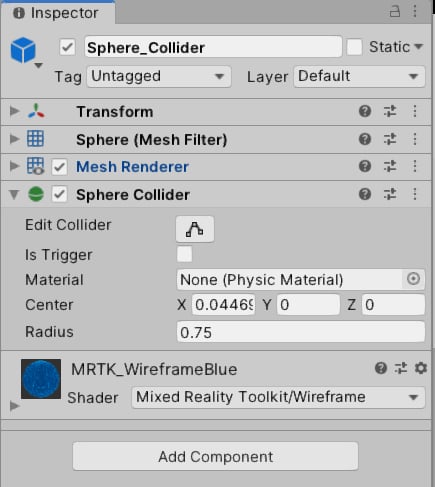Toggle the Sphere_Collider active checkbox
The height and width of the screenshot is (487, 435).
[67, 47]
